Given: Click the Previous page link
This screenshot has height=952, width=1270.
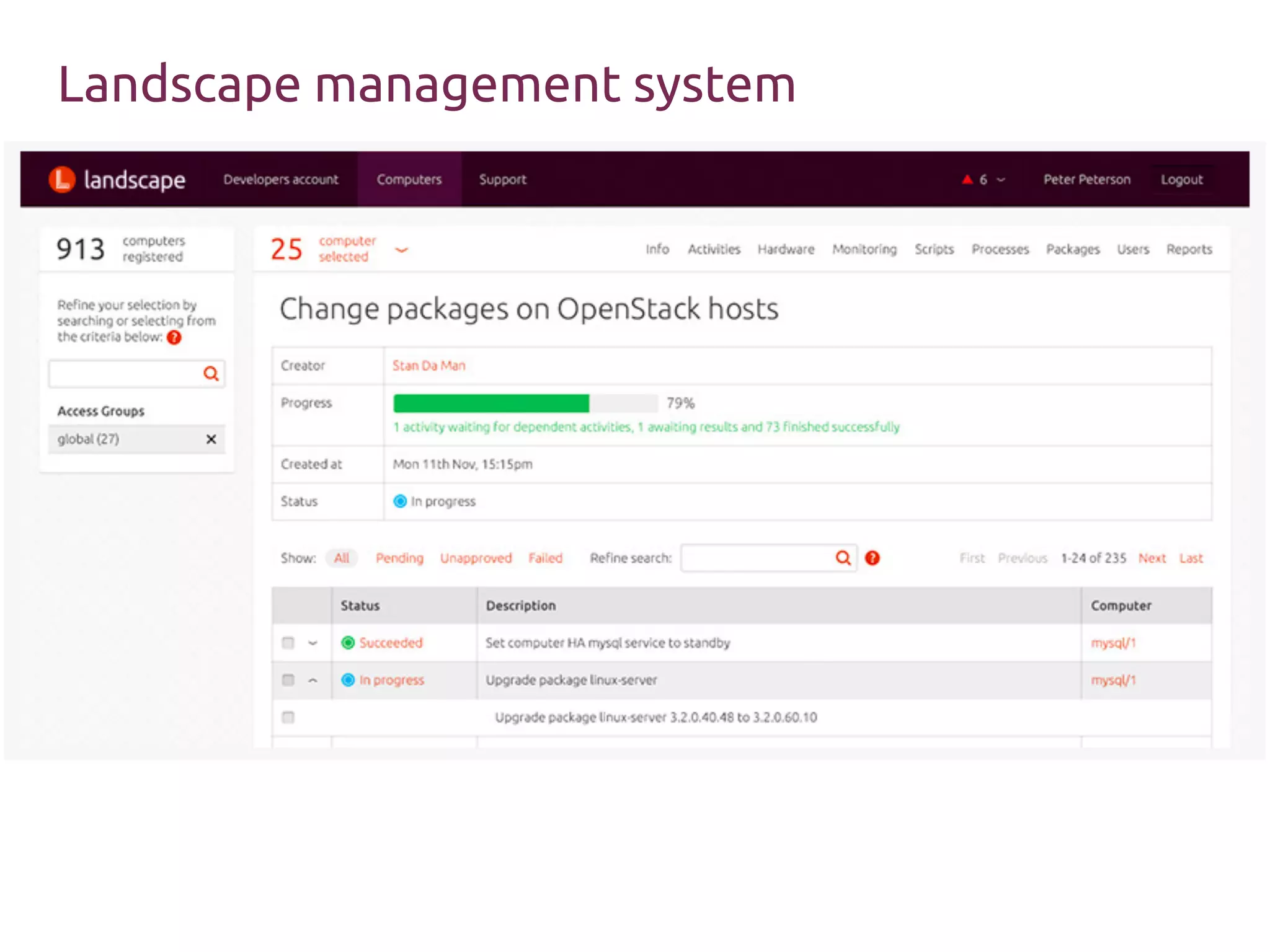Looking at the screenshot, I should click(1022, 558).
